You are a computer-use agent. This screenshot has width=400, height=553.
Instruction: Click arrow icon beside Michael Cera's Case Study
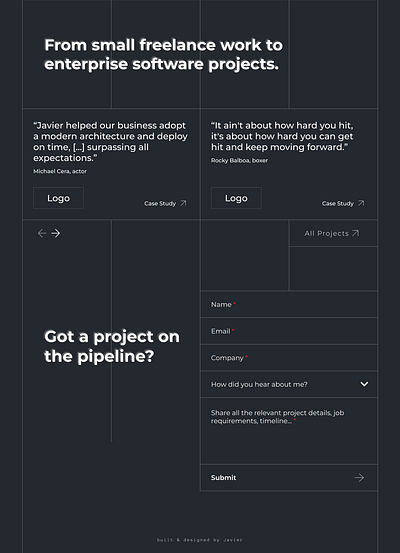183,203
